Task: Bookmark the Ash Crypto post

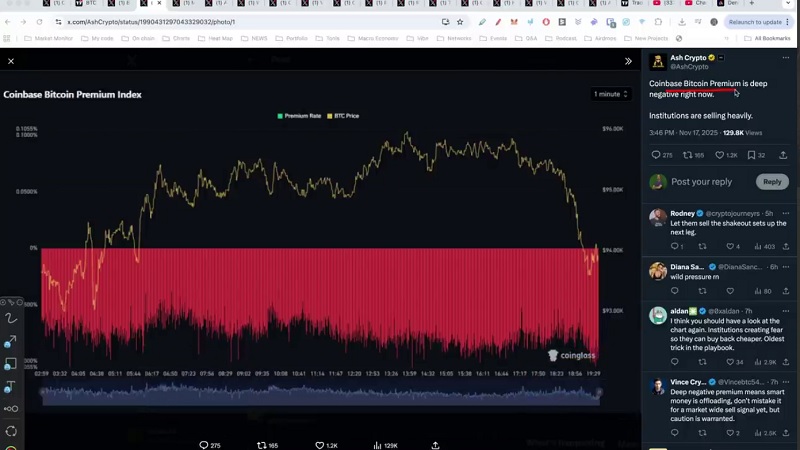Action: coord(755,155)
